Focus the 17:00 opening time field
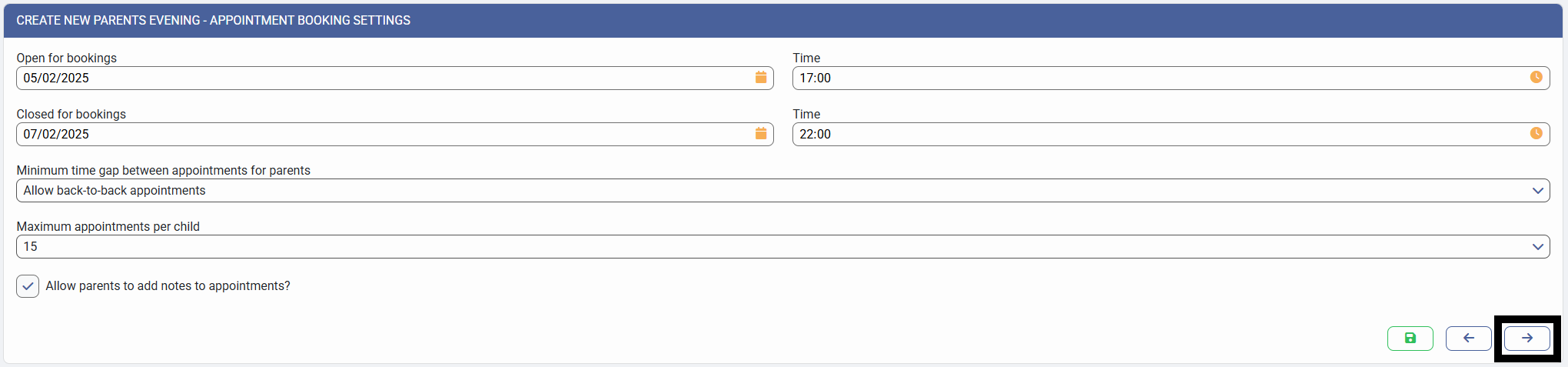This screenshot has height=367, width=1568. [x=1153, y=78]
